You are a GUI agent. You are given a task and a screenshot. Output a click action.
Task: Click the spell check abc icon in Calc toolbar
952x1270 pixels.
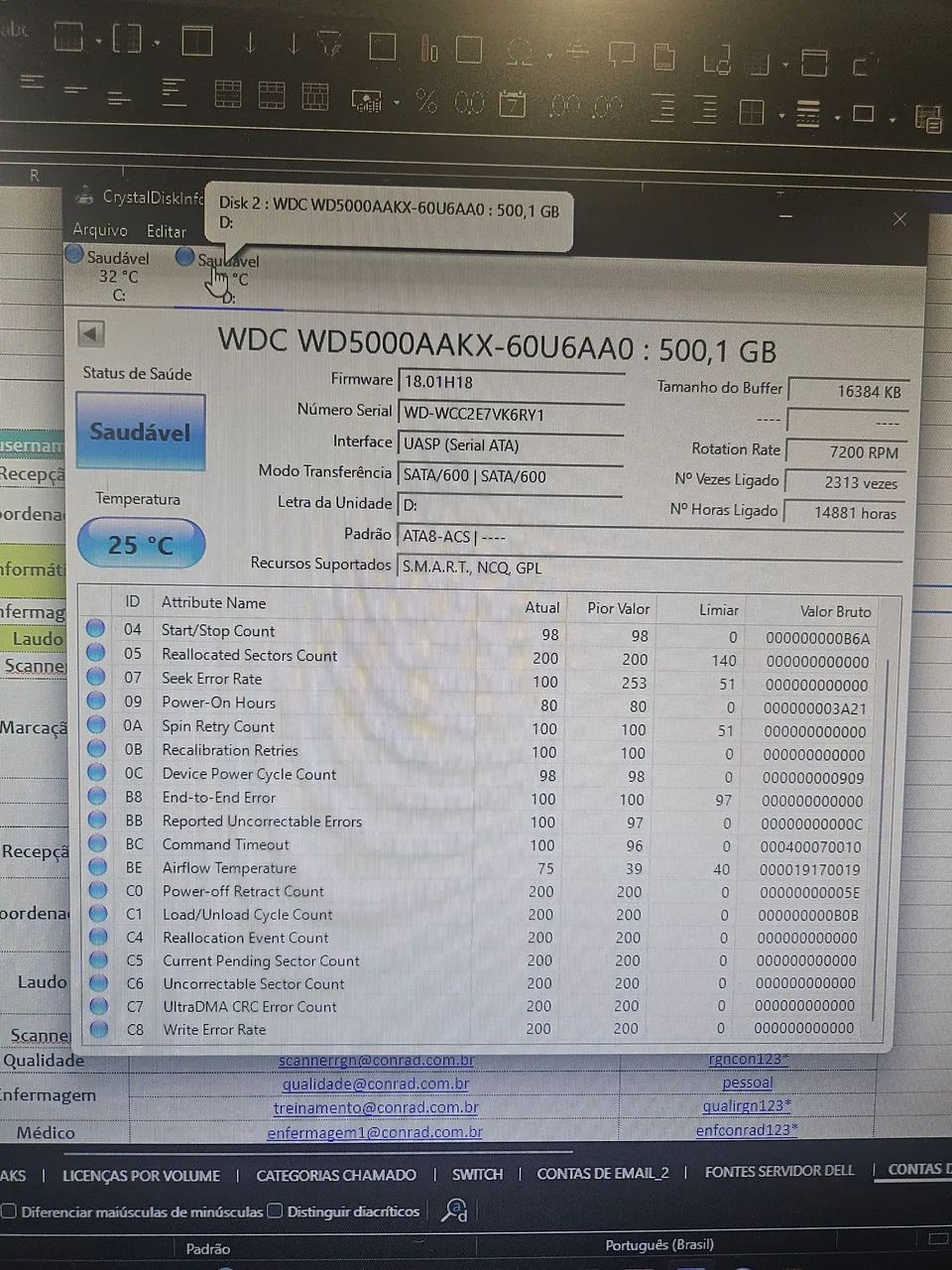tap(14, 33)
